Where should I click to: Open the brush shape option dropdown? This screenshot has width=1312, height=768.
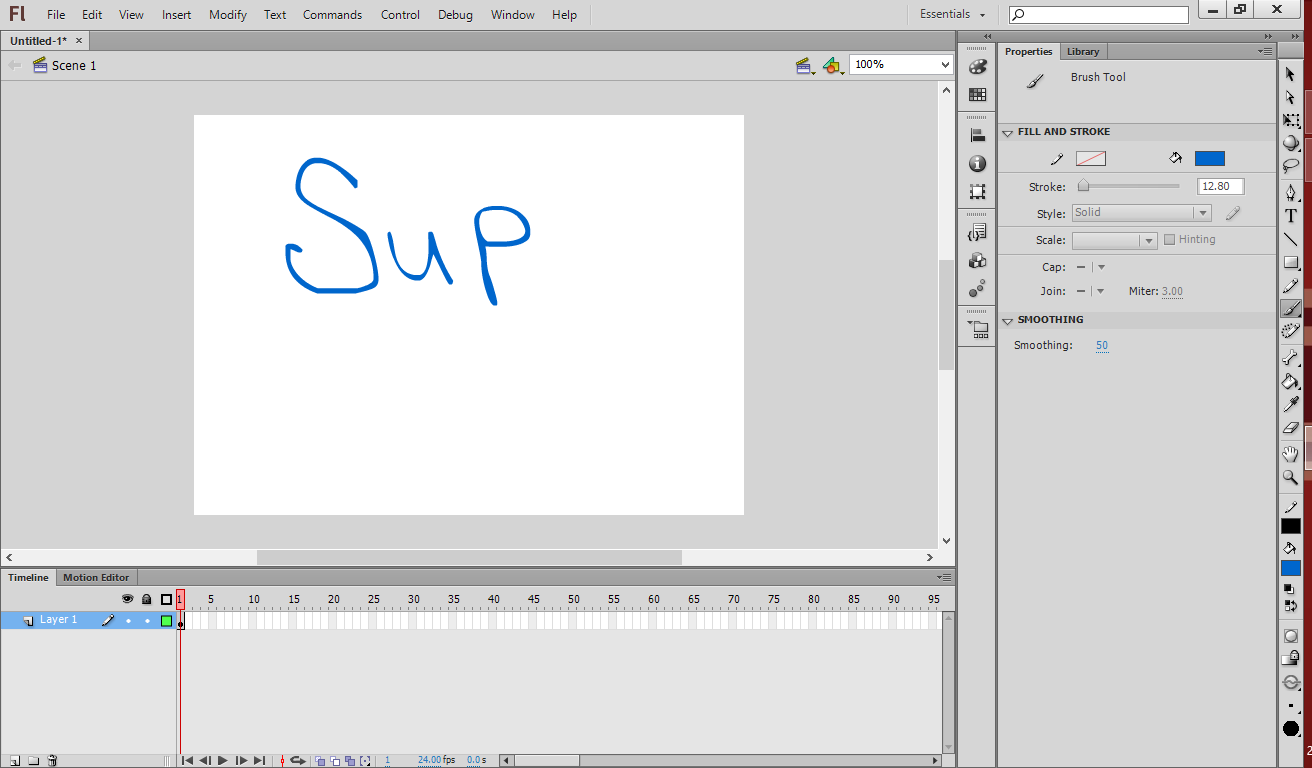point(1291,729)
